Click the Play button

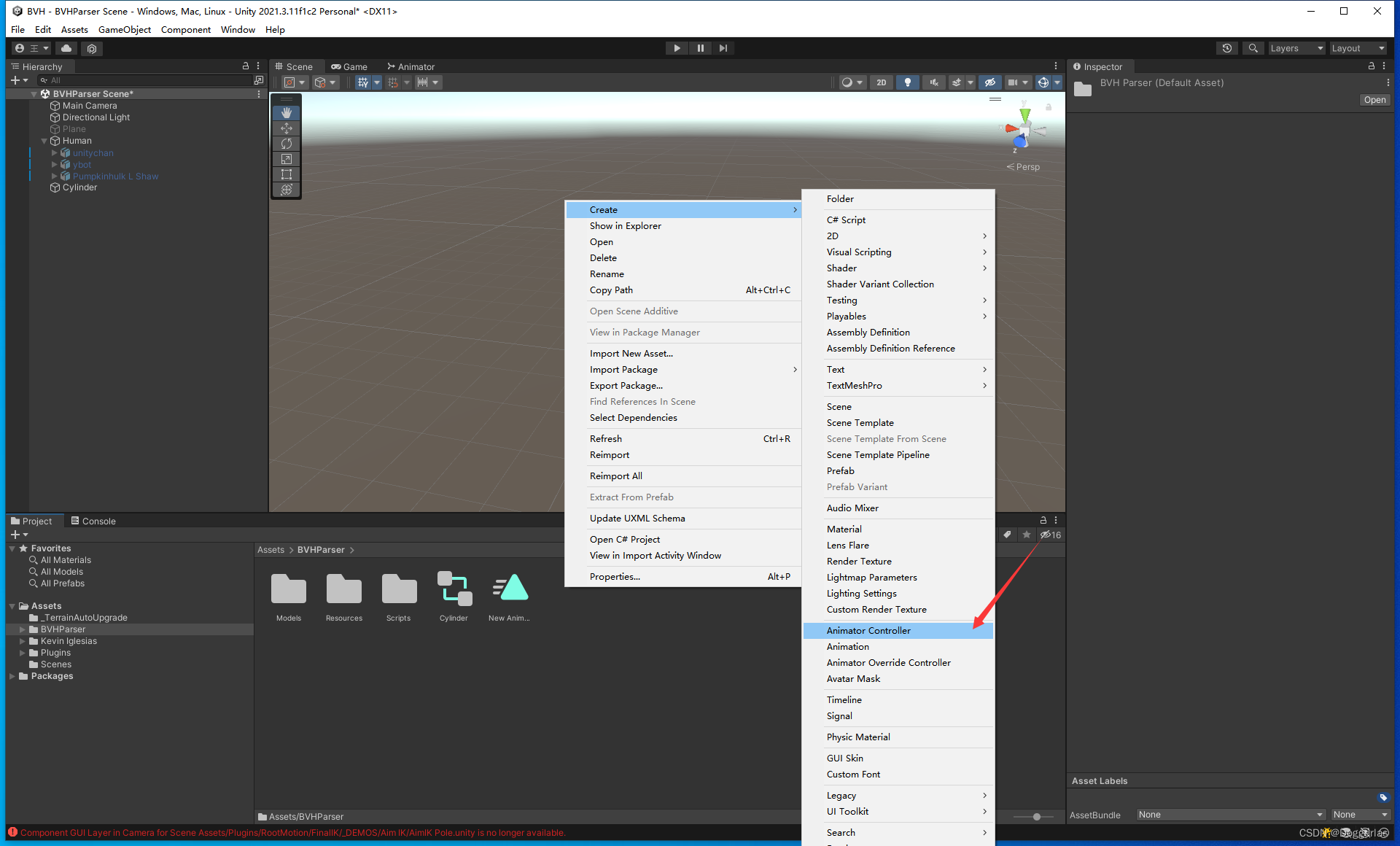(677, 48)
